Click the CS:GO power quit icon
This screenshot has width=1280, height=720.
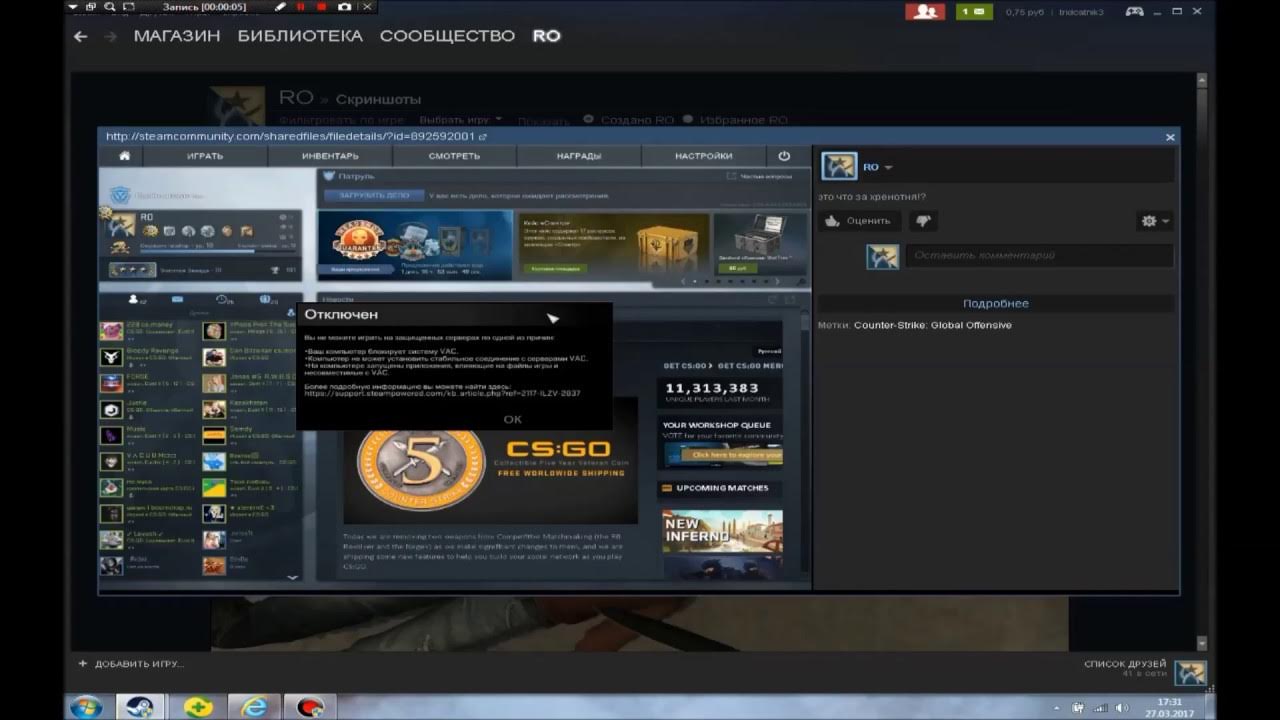(x=784, y=156)
